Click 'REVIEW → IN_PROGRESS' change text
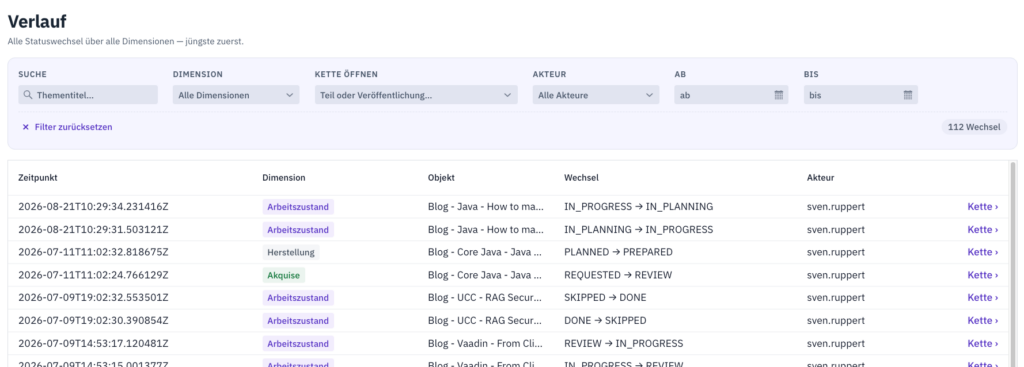1024x367 pixels. point(624,343)
